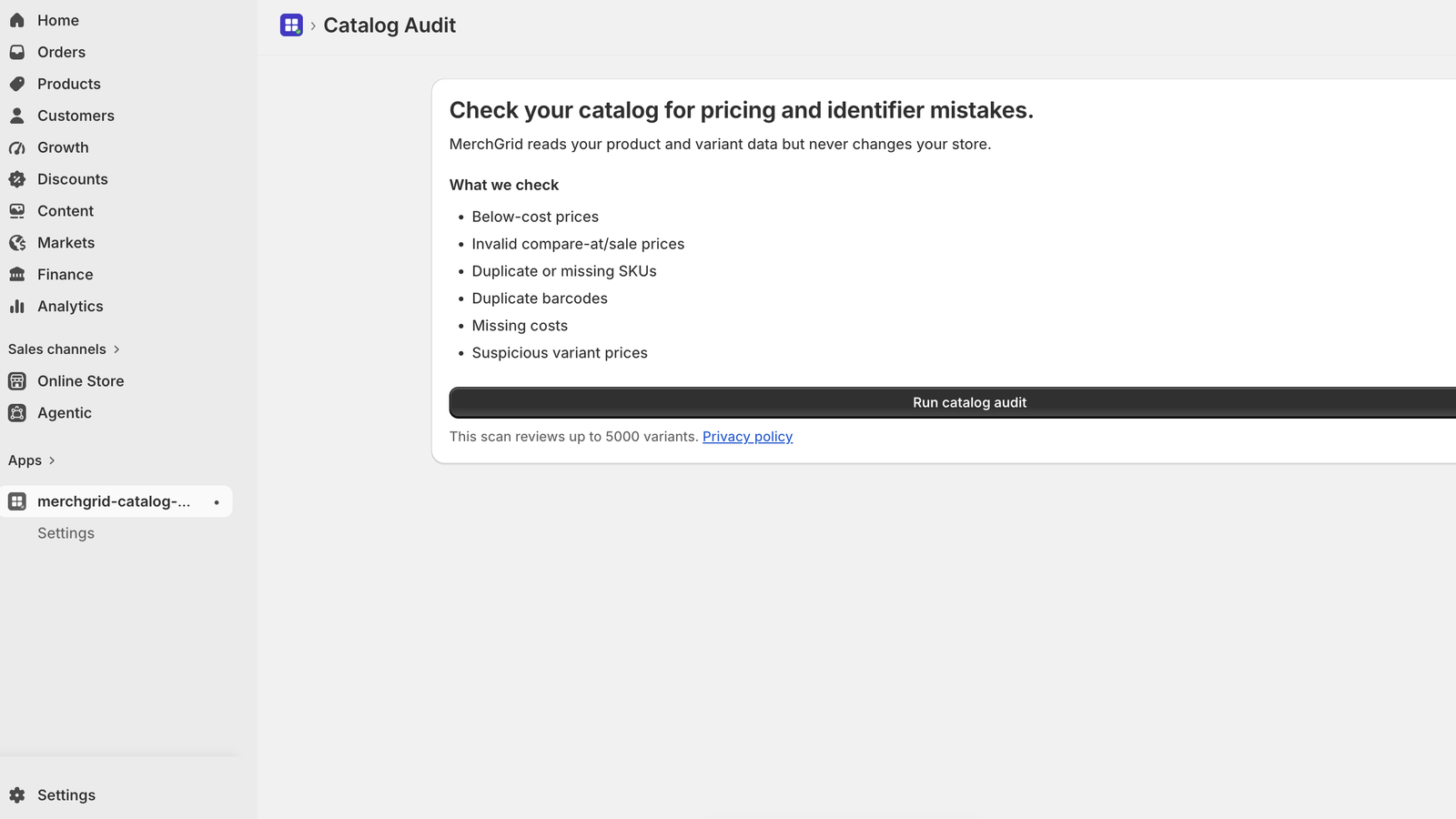Open Orders via its inbox icon
This screenshot has height=819, width=1456.
pyautogui.click(x=17, y=52)
